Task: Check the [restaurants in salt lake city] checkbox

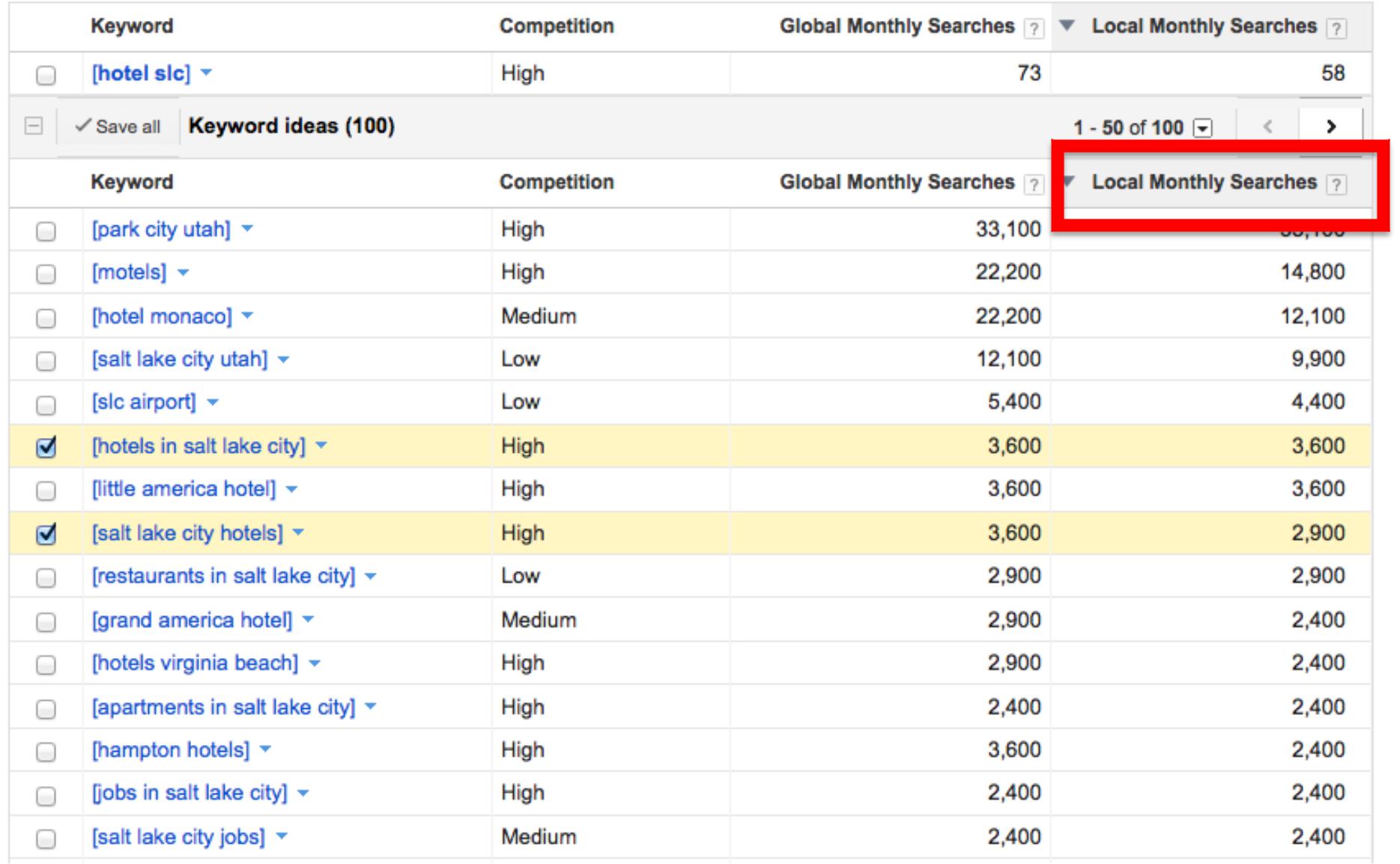Action: (x=46, y=577)
